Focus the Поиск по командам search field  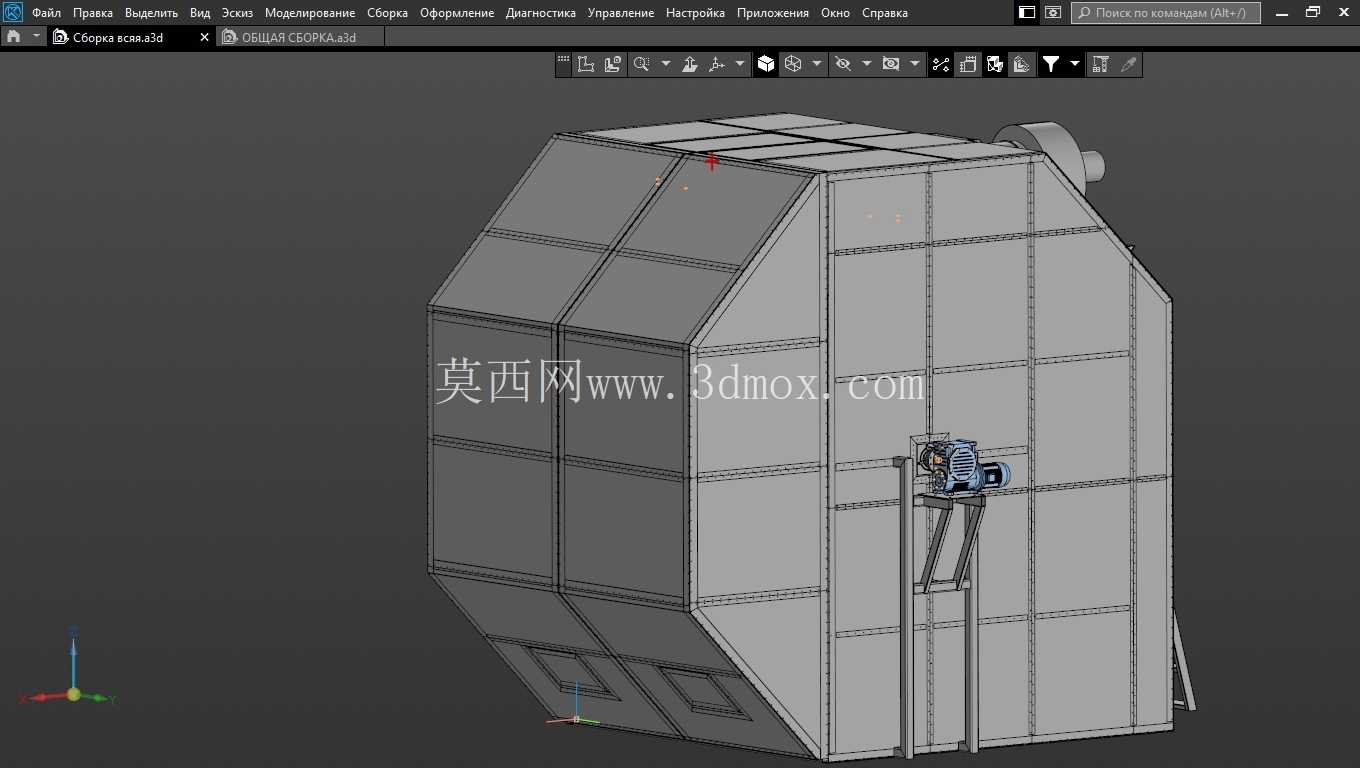click(1166, 13)
